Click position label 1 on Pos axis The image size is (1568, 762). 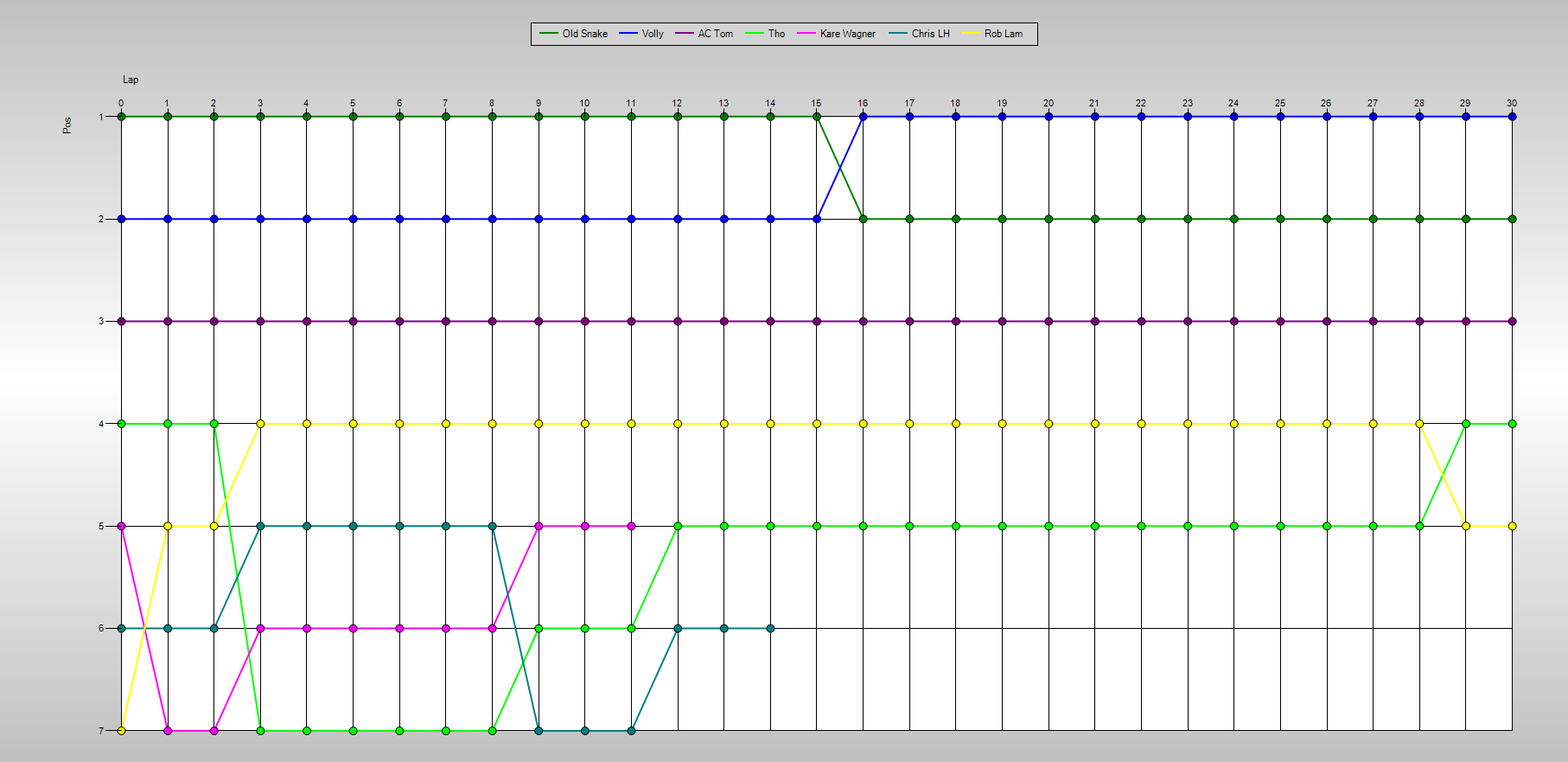(x=101, y=117)
